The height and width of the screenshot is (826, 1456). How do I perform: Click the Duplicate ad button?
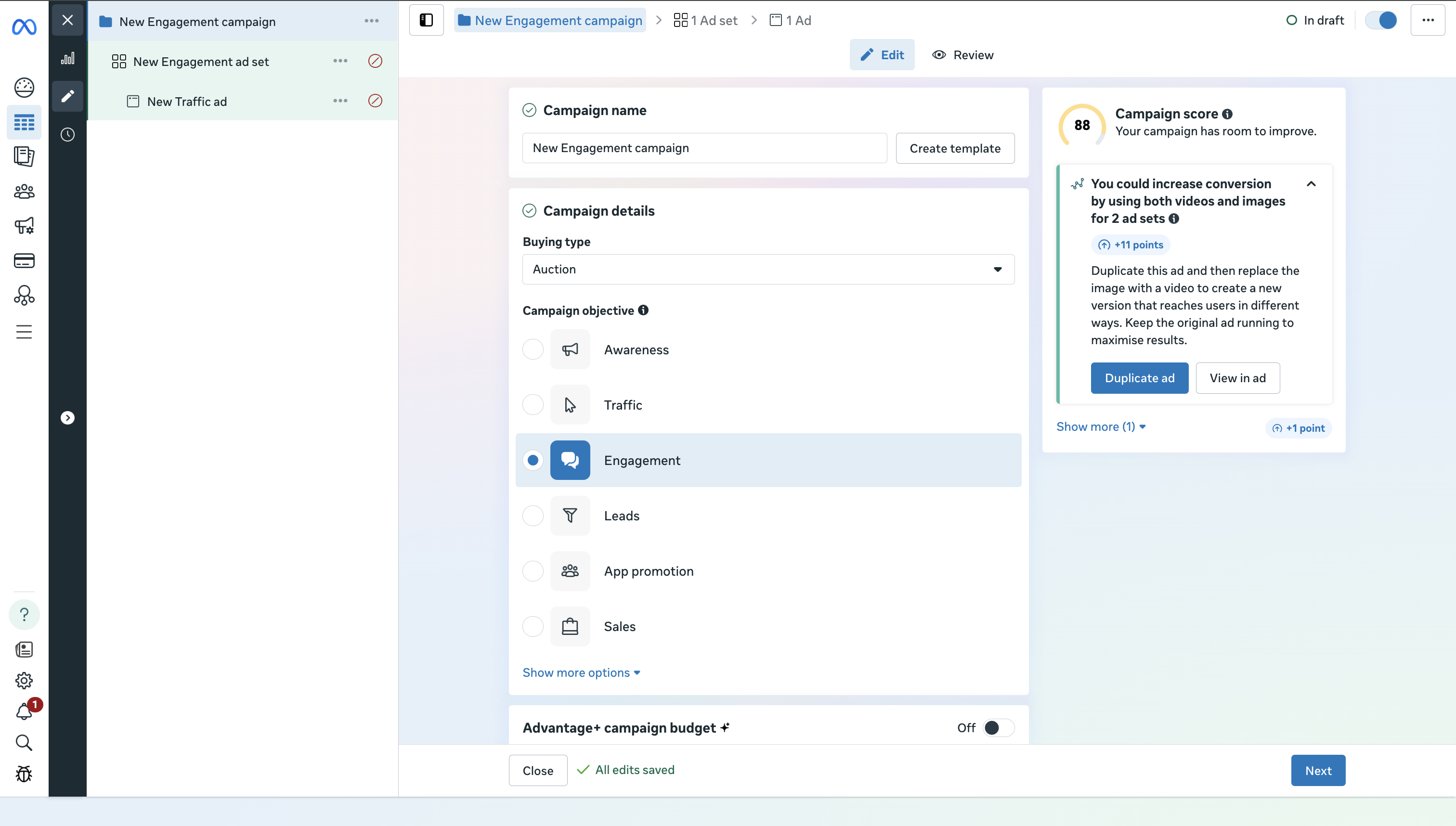click(1139, 378)
